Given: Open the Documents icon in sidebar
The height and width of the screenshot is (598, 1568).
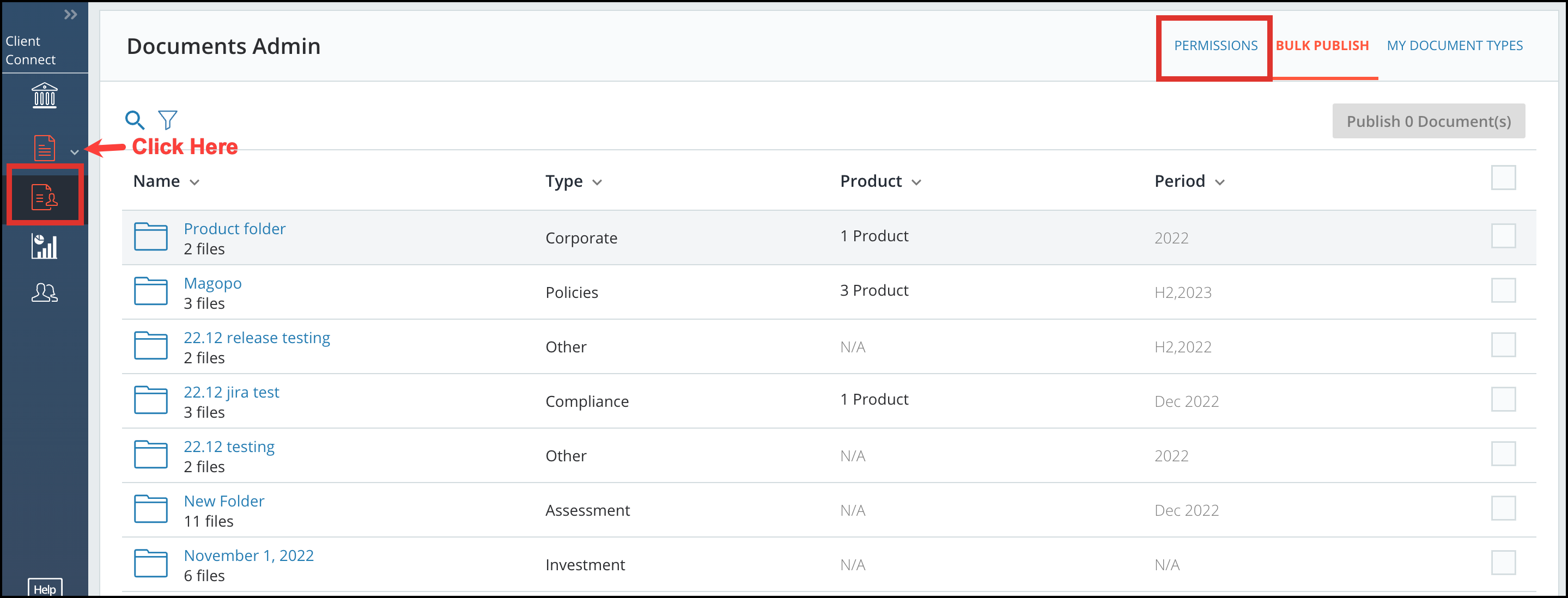Looking at the screenshot, I should pos(45,148).
